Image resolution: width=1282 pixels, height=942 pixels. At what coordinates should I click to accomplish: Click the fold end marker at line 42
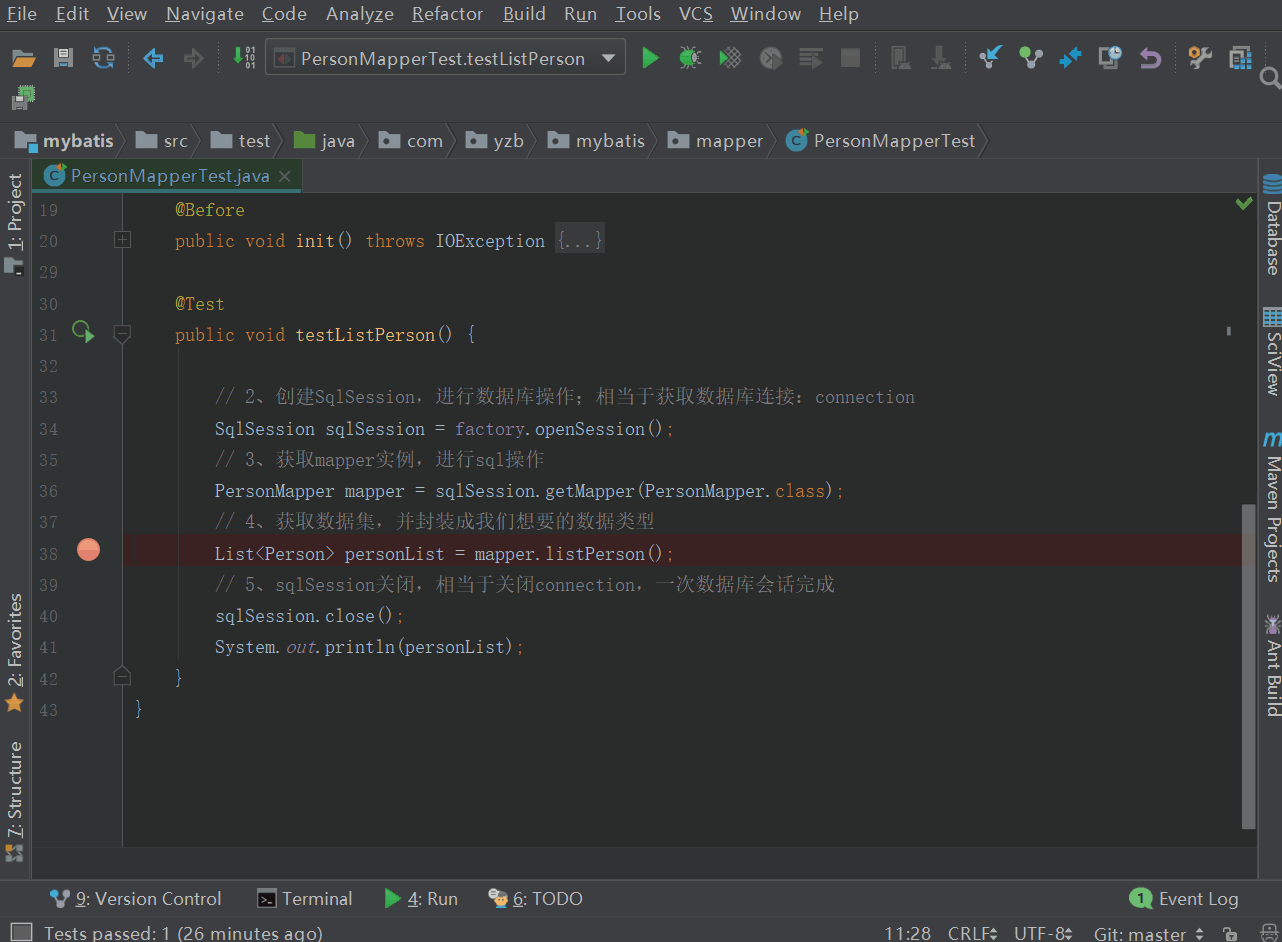[123, 676]
